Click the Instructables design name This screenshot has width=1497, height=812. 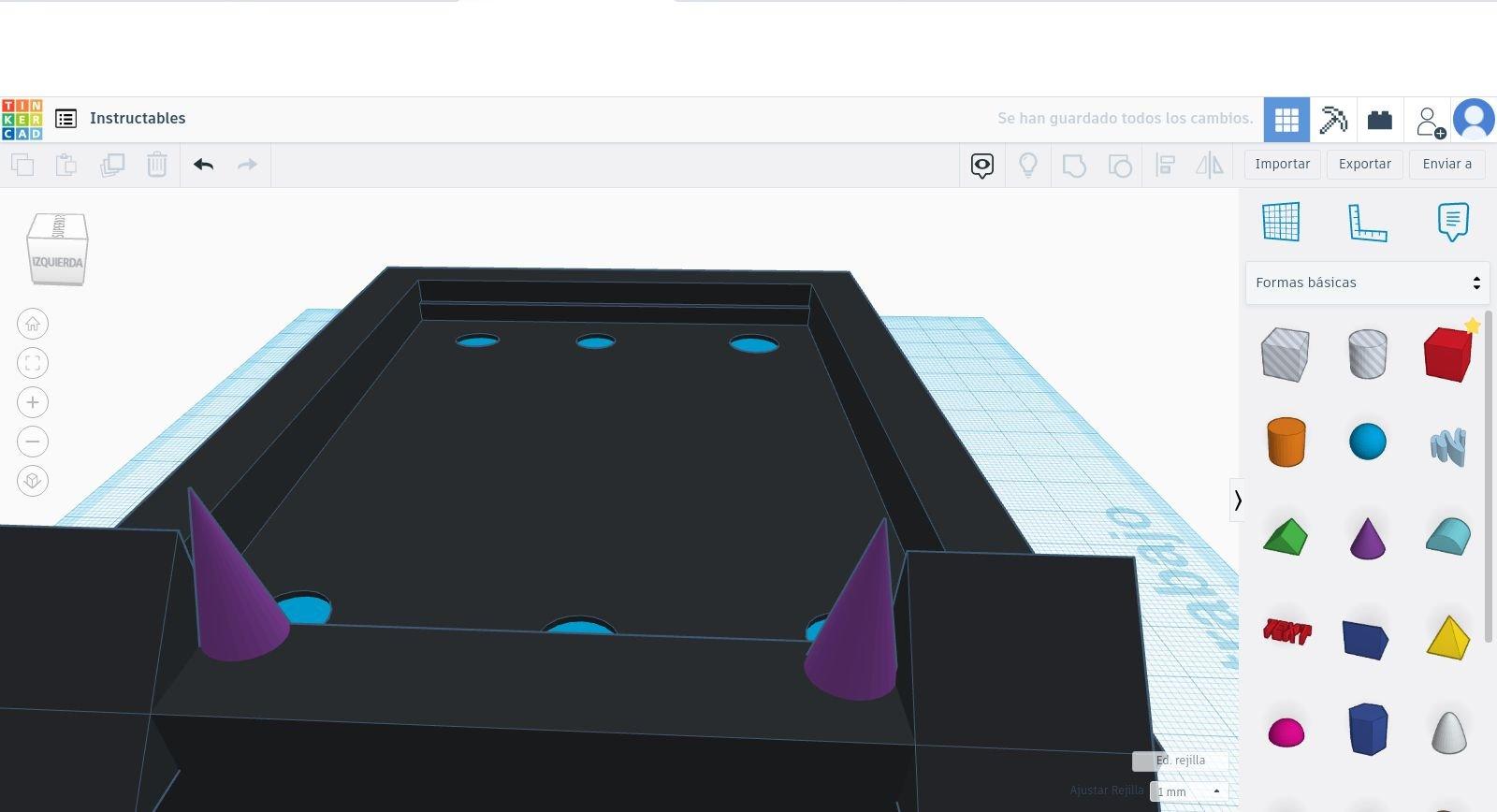pos(138,119)
